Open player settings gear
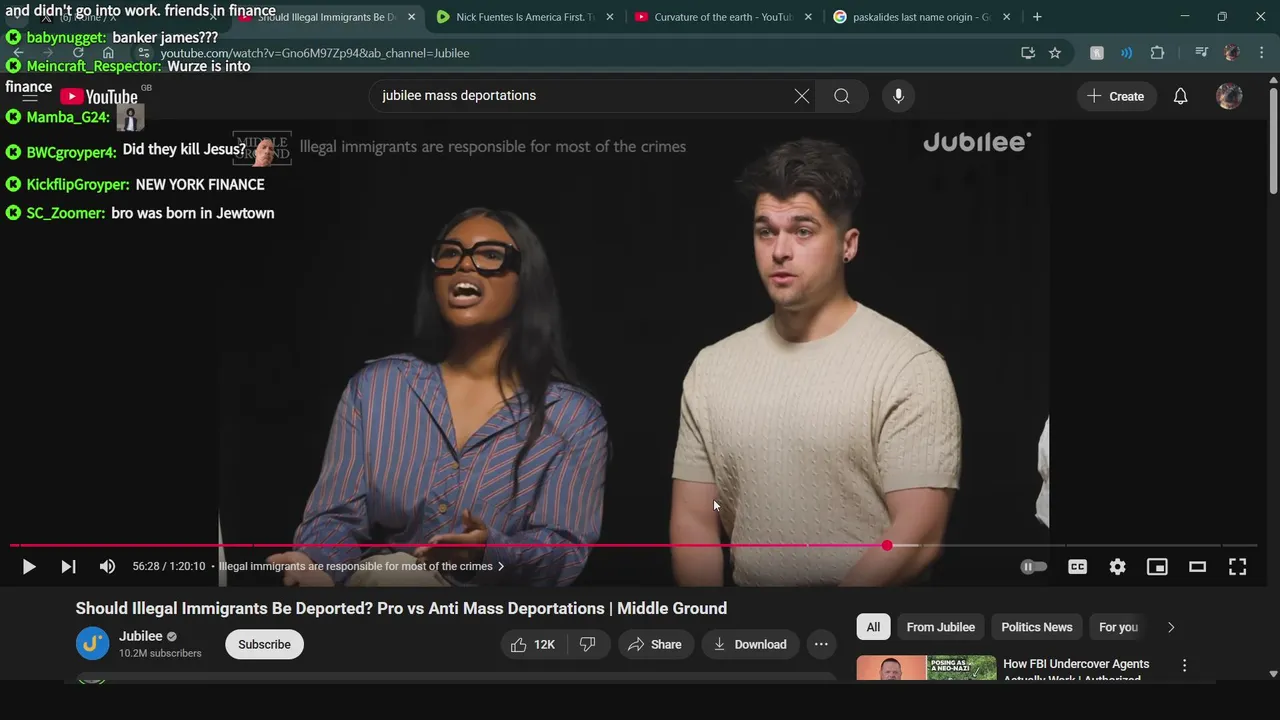The height and width of the screenshot is (720, 1280). coord(1117,567)
